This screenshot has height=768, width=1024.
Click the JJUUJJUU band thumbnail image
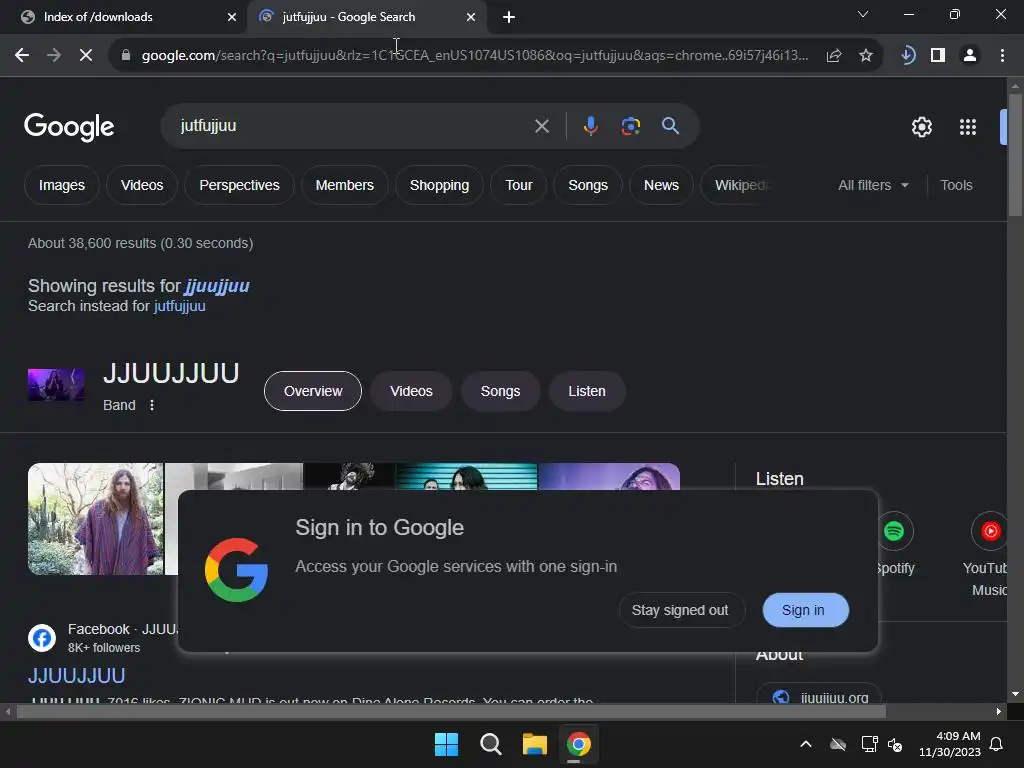(x=56, y=385)
